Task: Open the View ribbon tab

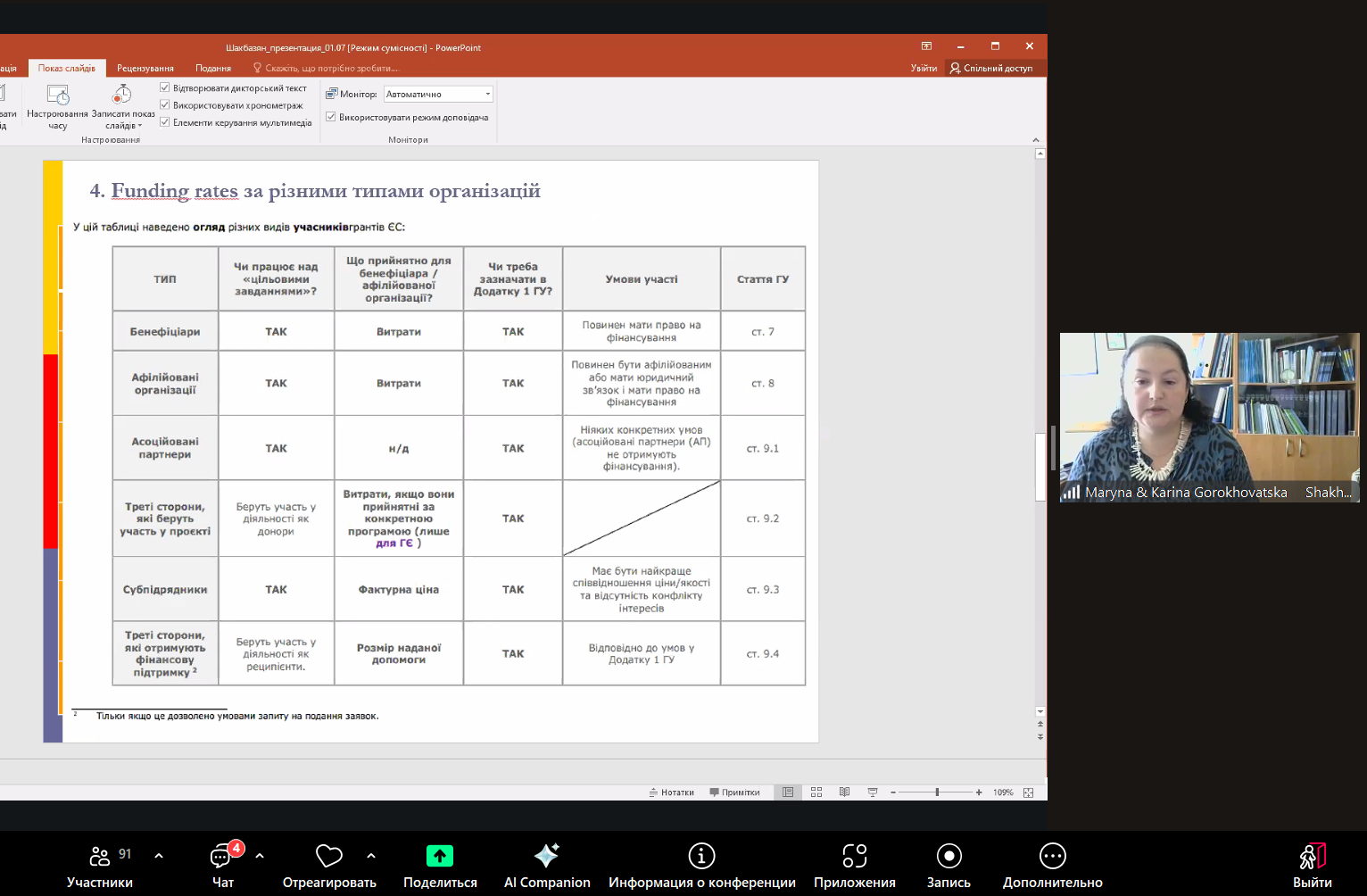Action: (x=213, y=68)
